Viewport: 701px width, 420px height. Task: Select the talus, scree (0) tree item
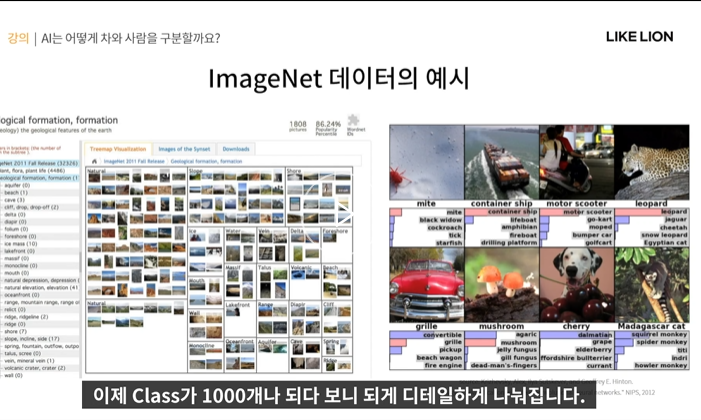pos(22,353)
